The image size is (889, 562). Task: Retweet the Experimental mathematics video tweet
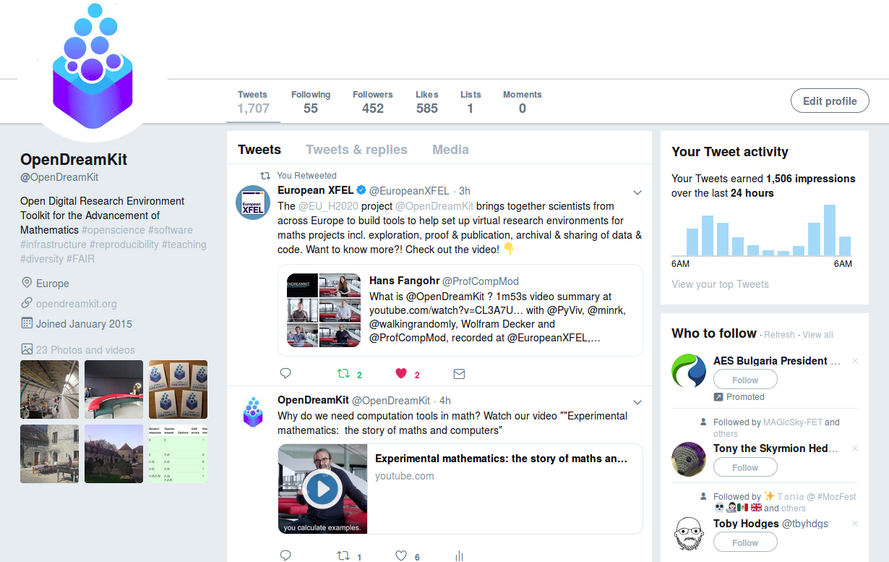pos(343,555)
